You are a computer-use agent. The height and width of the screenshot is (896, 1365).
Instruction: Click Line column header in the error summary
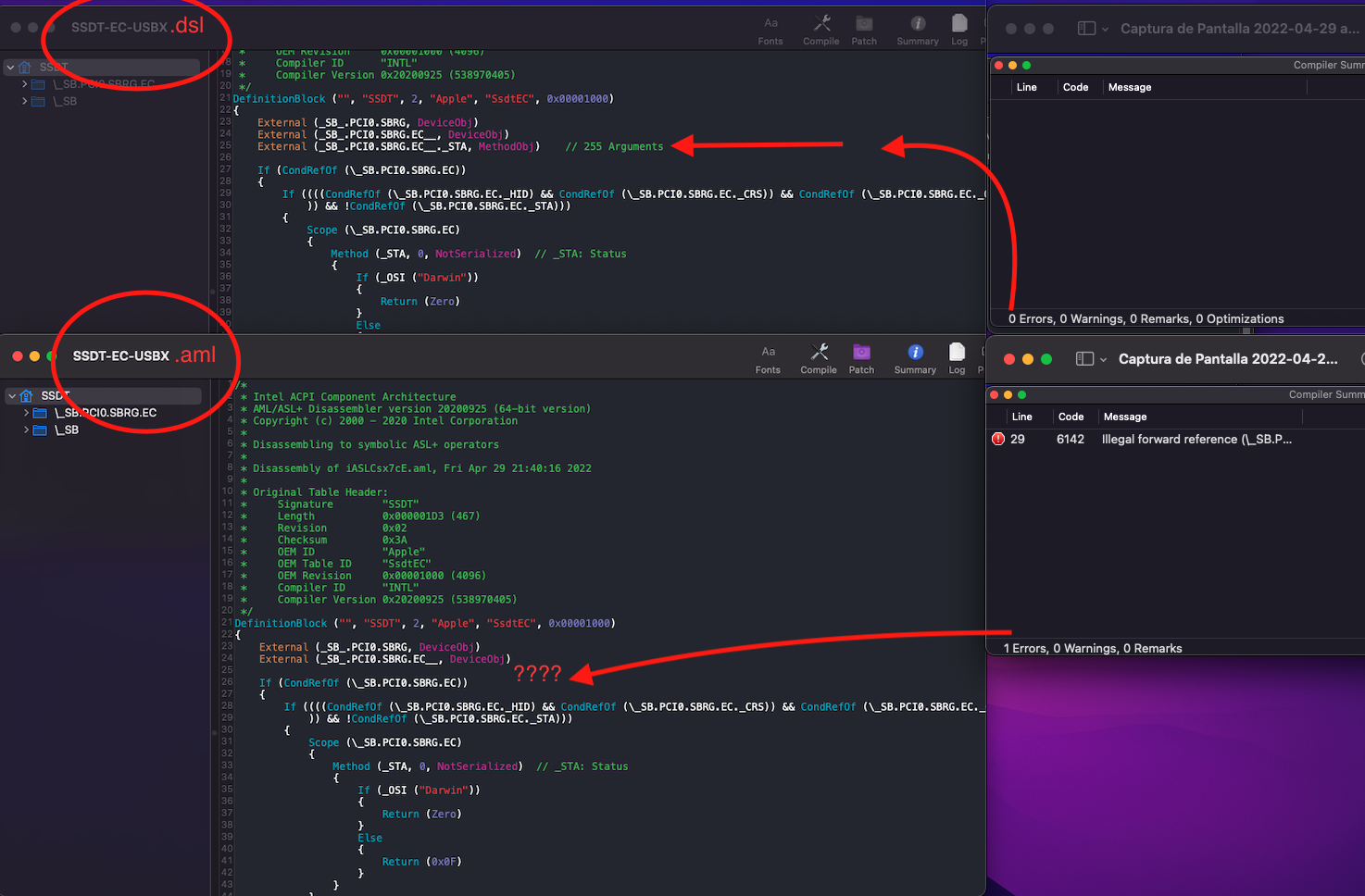coord(1021,417)
